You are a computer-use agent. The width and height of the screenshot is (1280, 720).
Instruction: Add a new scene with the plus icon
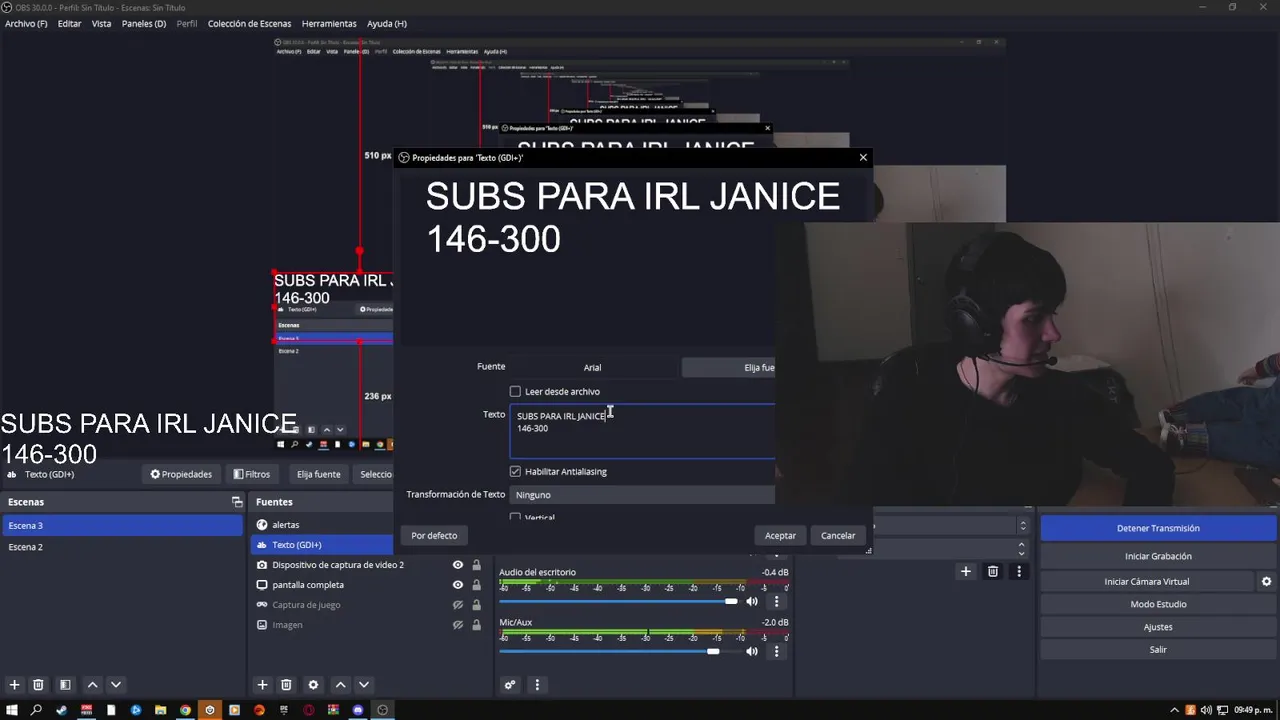[x=14, y=685]
